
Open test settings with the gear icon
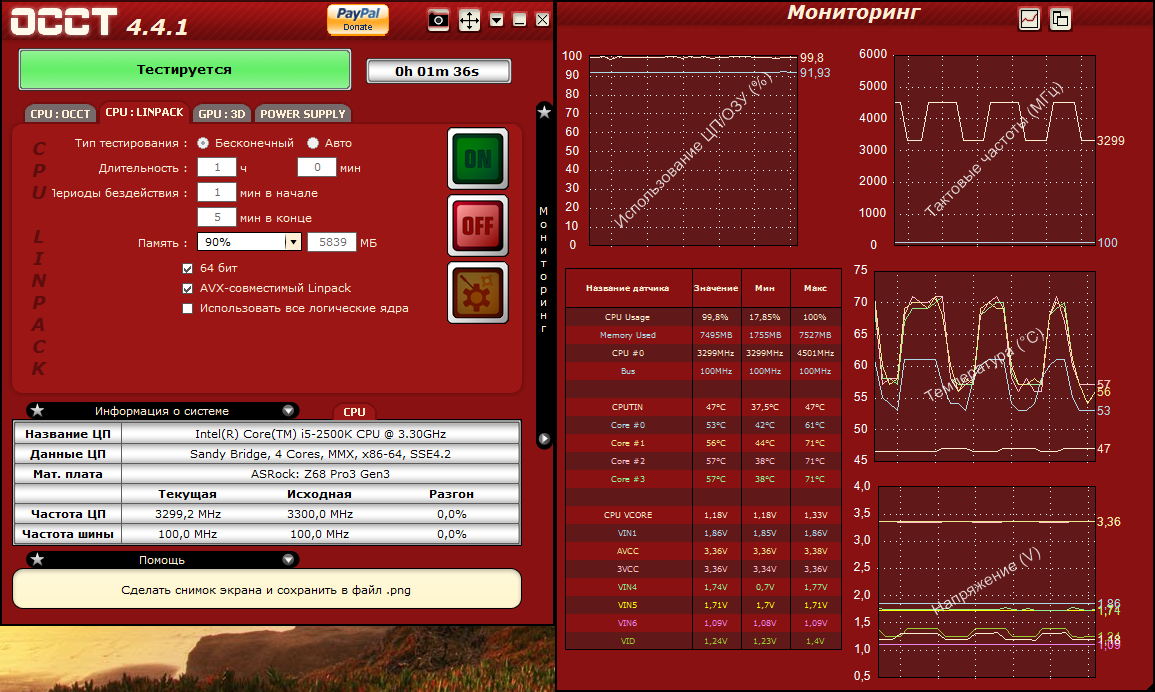[478, 293]
